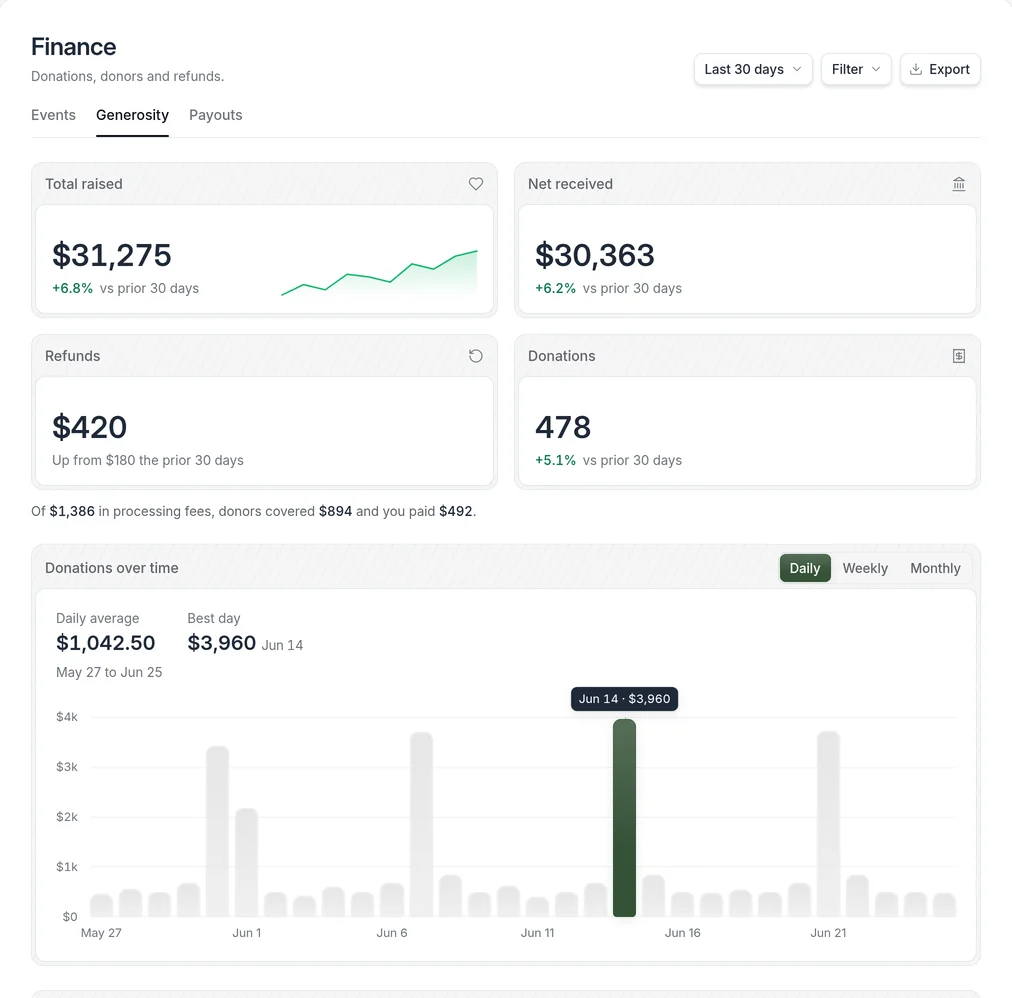The height and width of the screenshot is (998, 1012).
Task: Click the +6.2% change label
Action: 555,289
